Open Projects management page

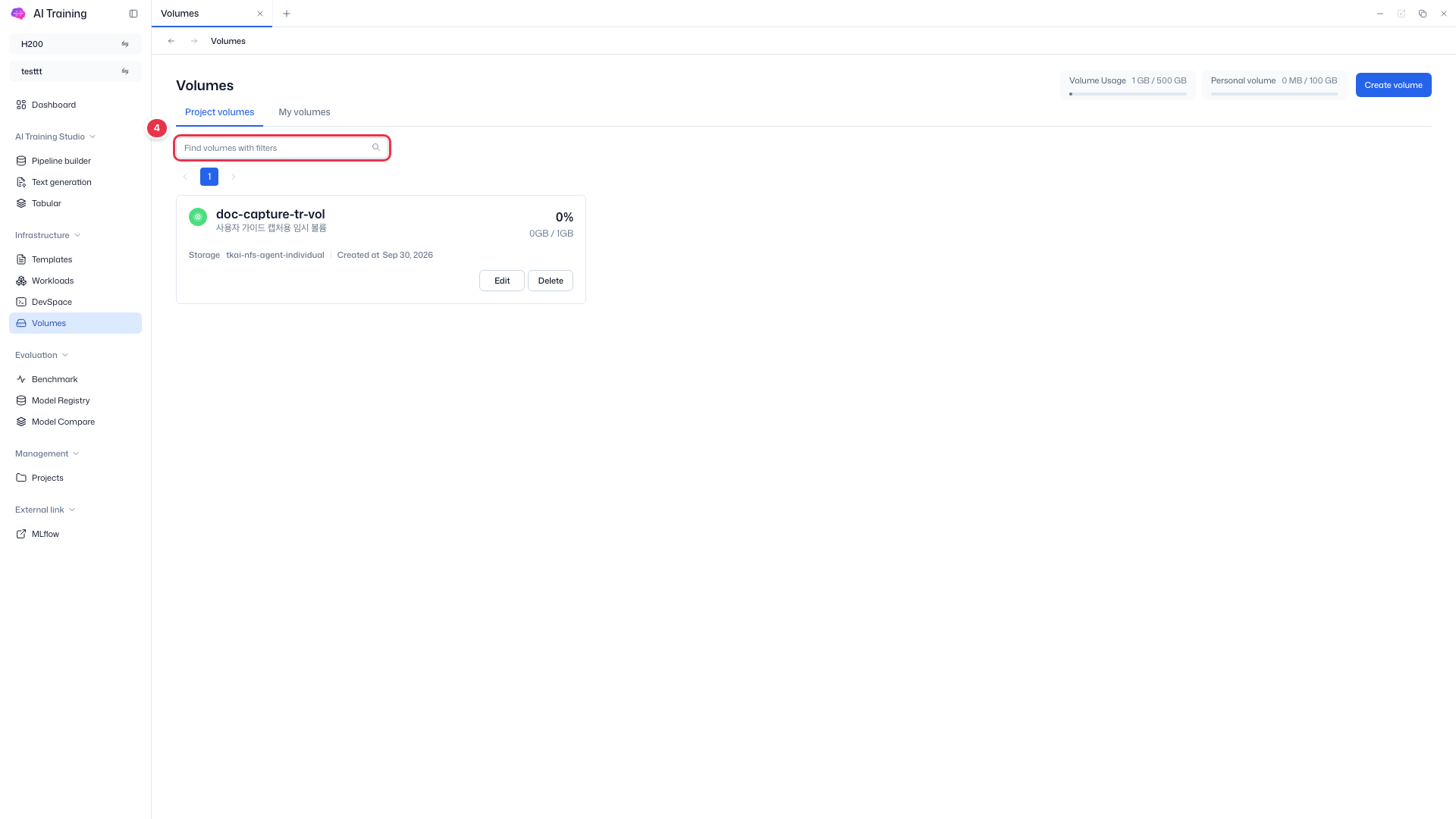coord(75,478)
